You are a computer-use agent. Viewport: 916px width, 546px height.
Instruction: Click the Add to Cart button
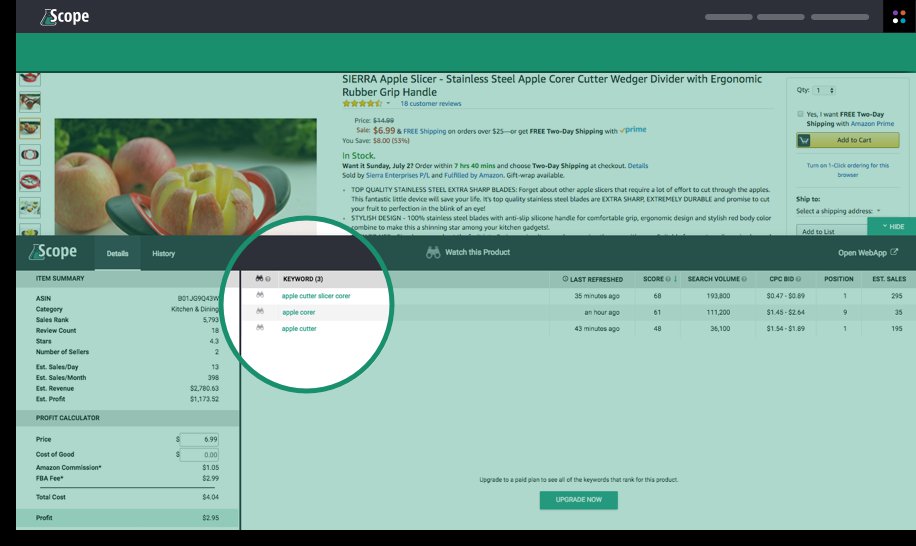(x=848, y=140)
